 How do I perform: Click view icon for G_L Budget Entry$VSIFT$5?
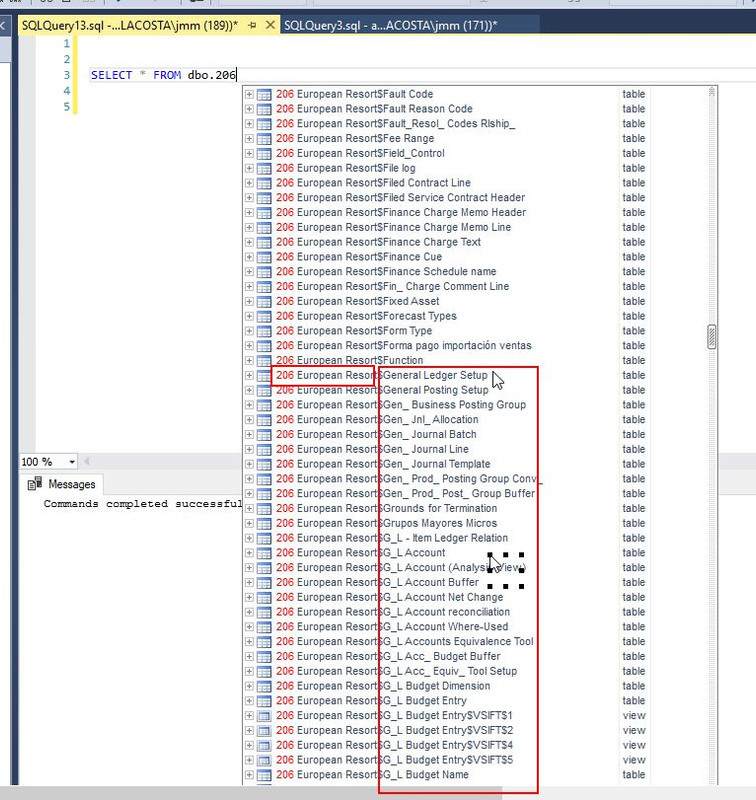[x=264, y=760]
